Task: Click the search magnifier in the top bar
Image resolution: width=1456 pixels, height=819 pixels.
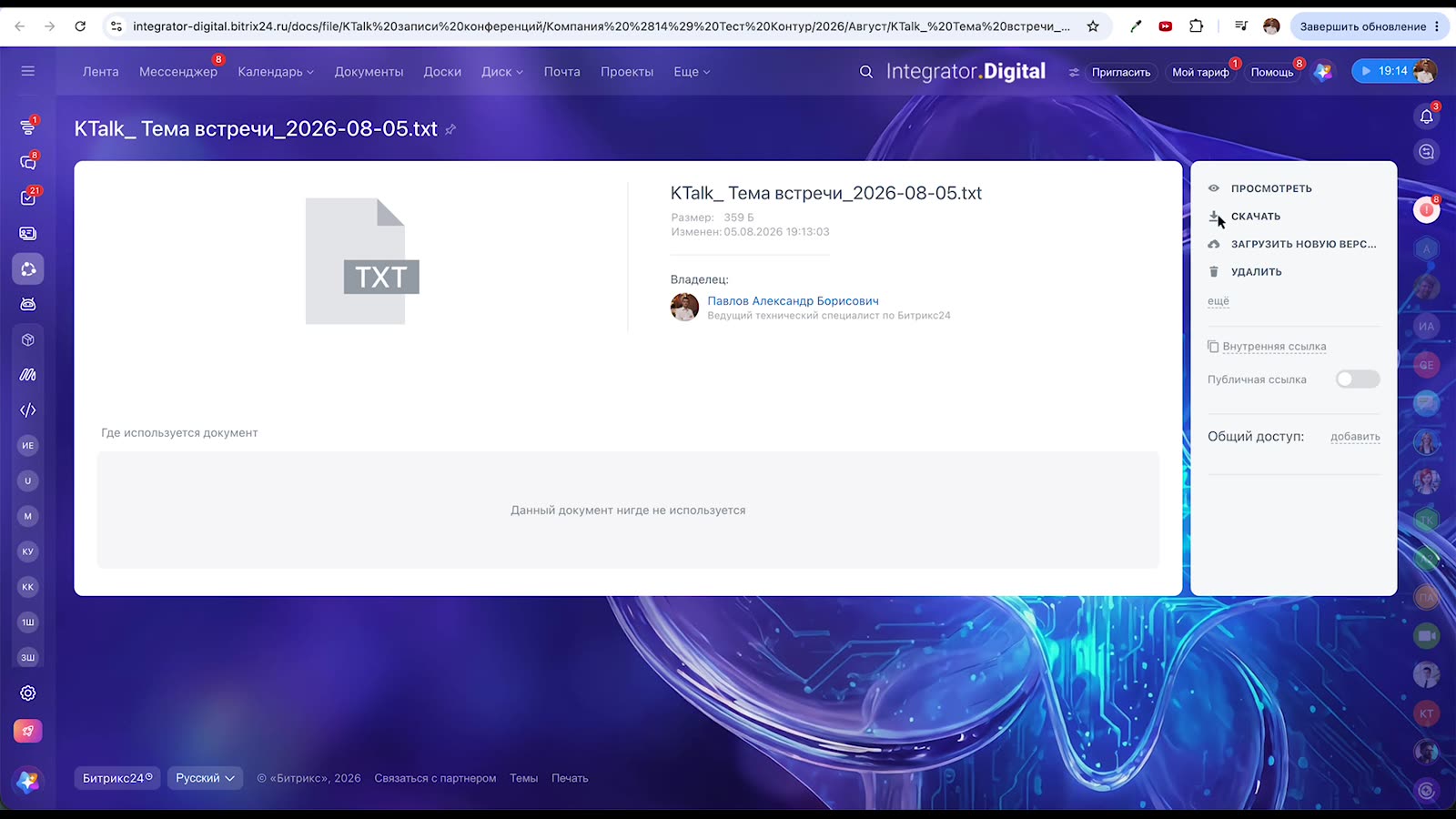Action: tap(866, 72)
